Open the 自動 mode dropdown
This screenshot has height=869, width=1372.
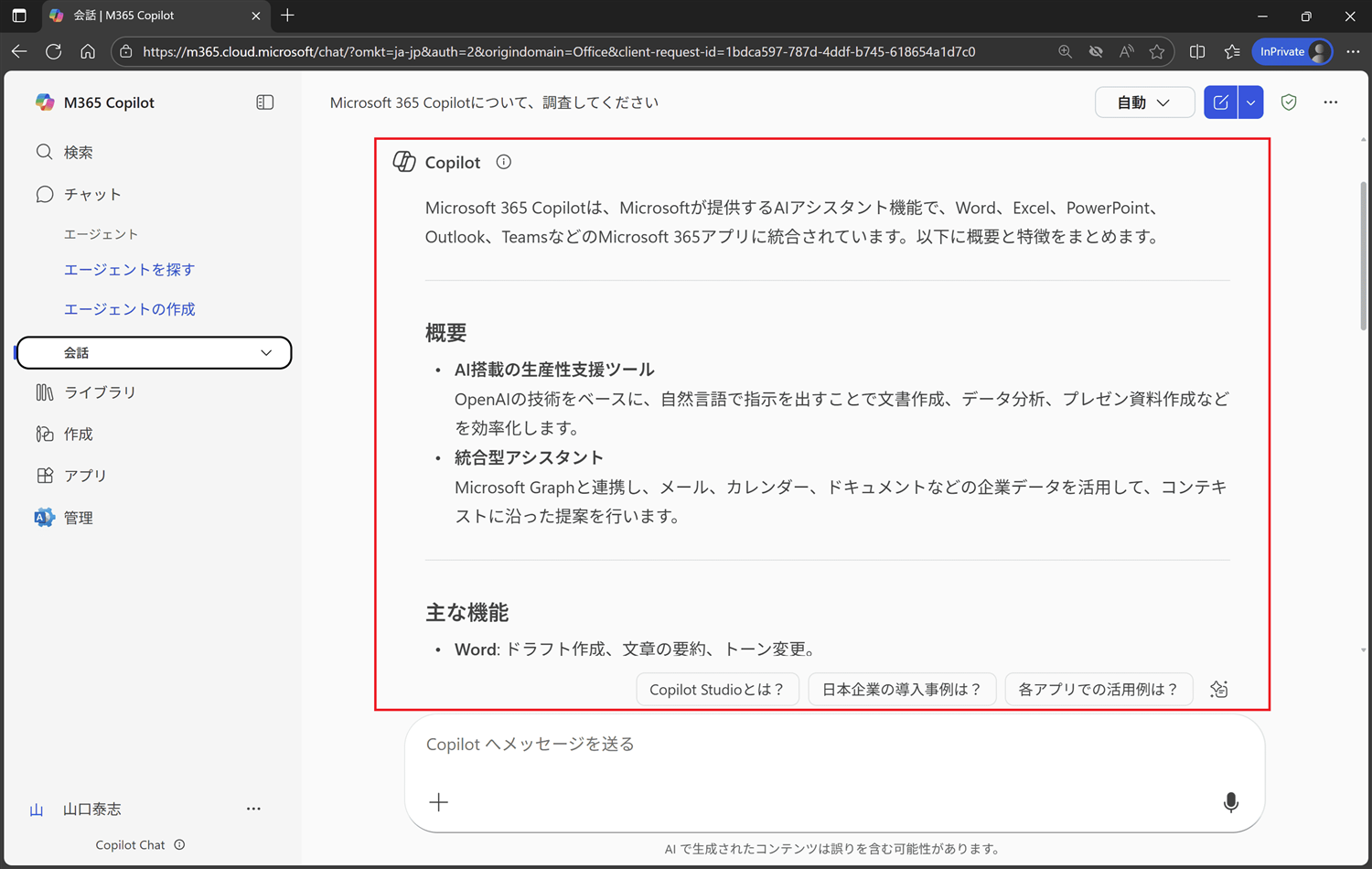point(1144,102)
